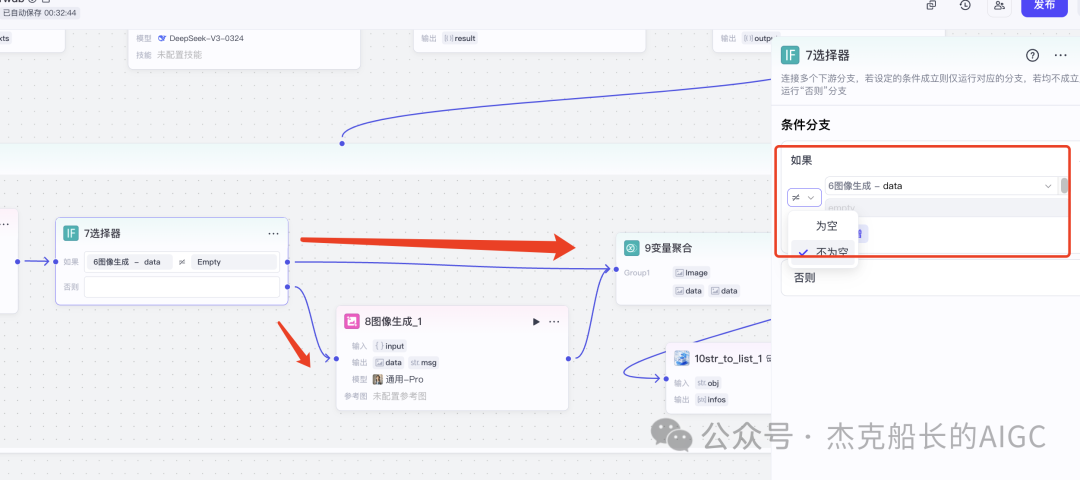This screenshot has width=1080, height=480.
Task: Click the IF icon on 7选择器 canvas node
Action: coord(71,233)
